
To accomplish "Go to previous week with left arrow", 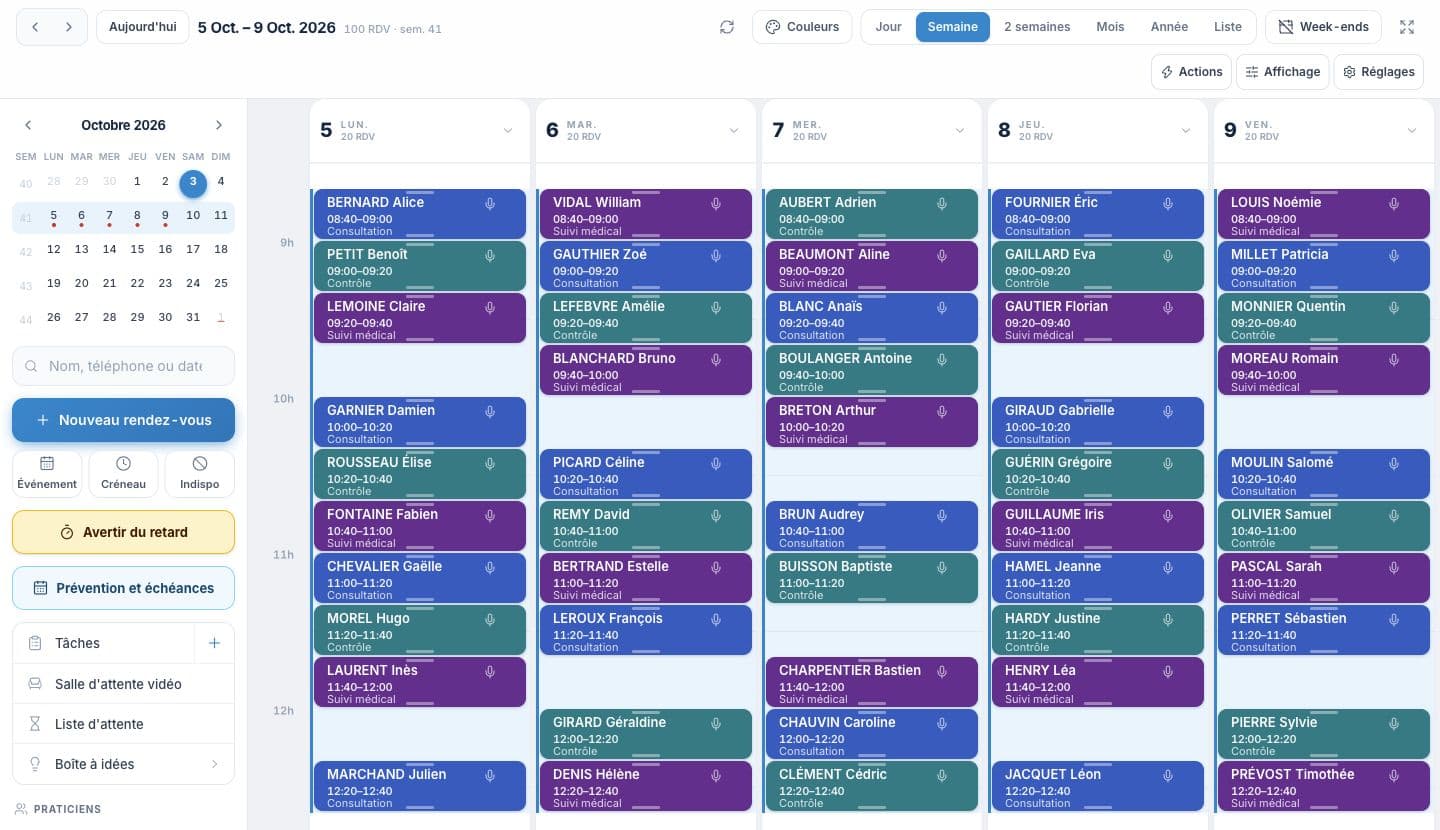I will coord(35,27).
